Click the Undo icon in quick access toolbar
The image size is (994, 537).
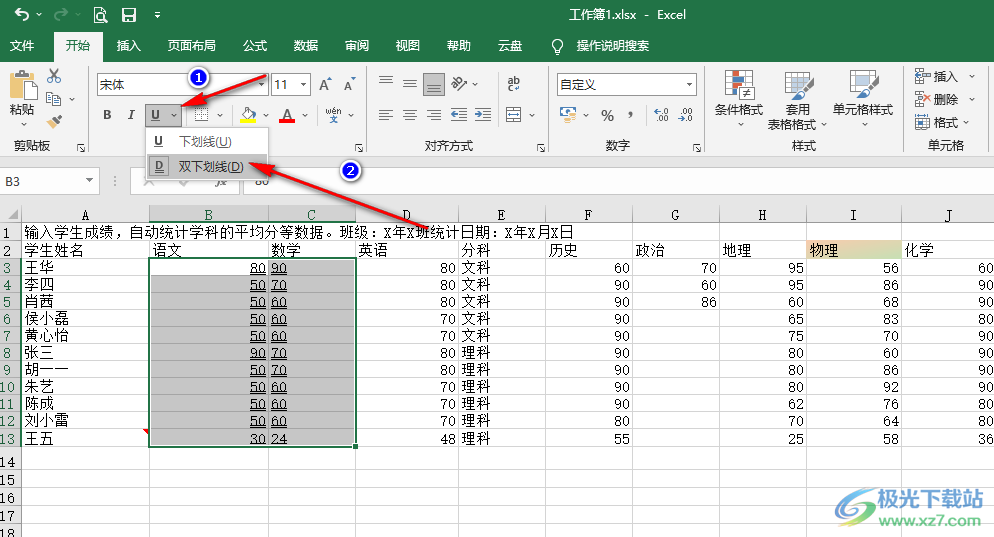click(x=22, y=14)
